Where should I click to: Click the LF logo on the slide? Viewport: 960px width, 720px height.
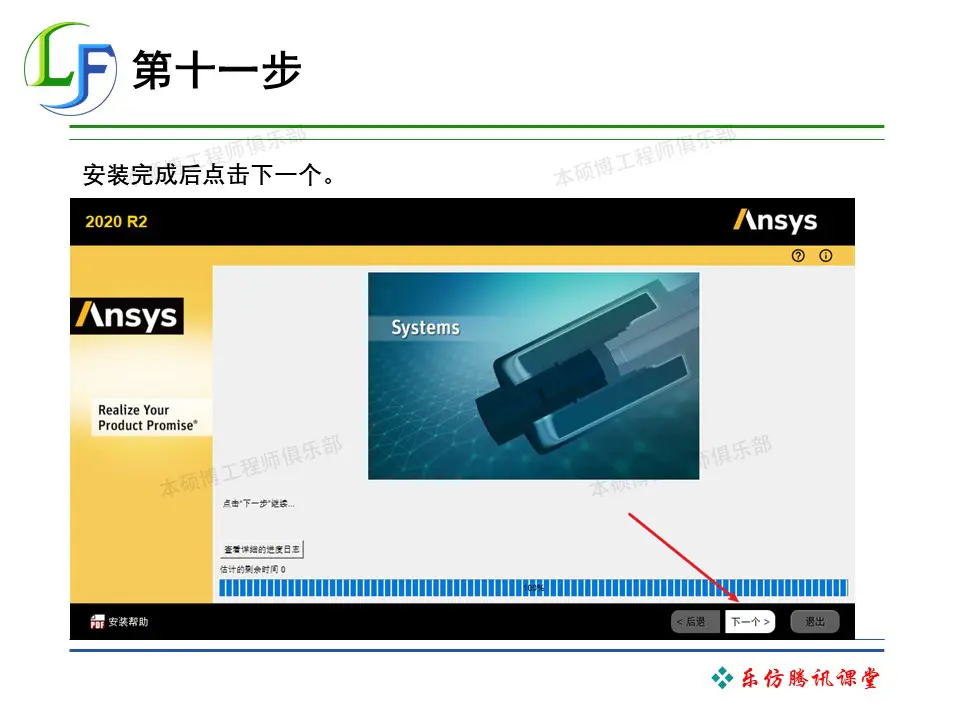click(70, 69)
